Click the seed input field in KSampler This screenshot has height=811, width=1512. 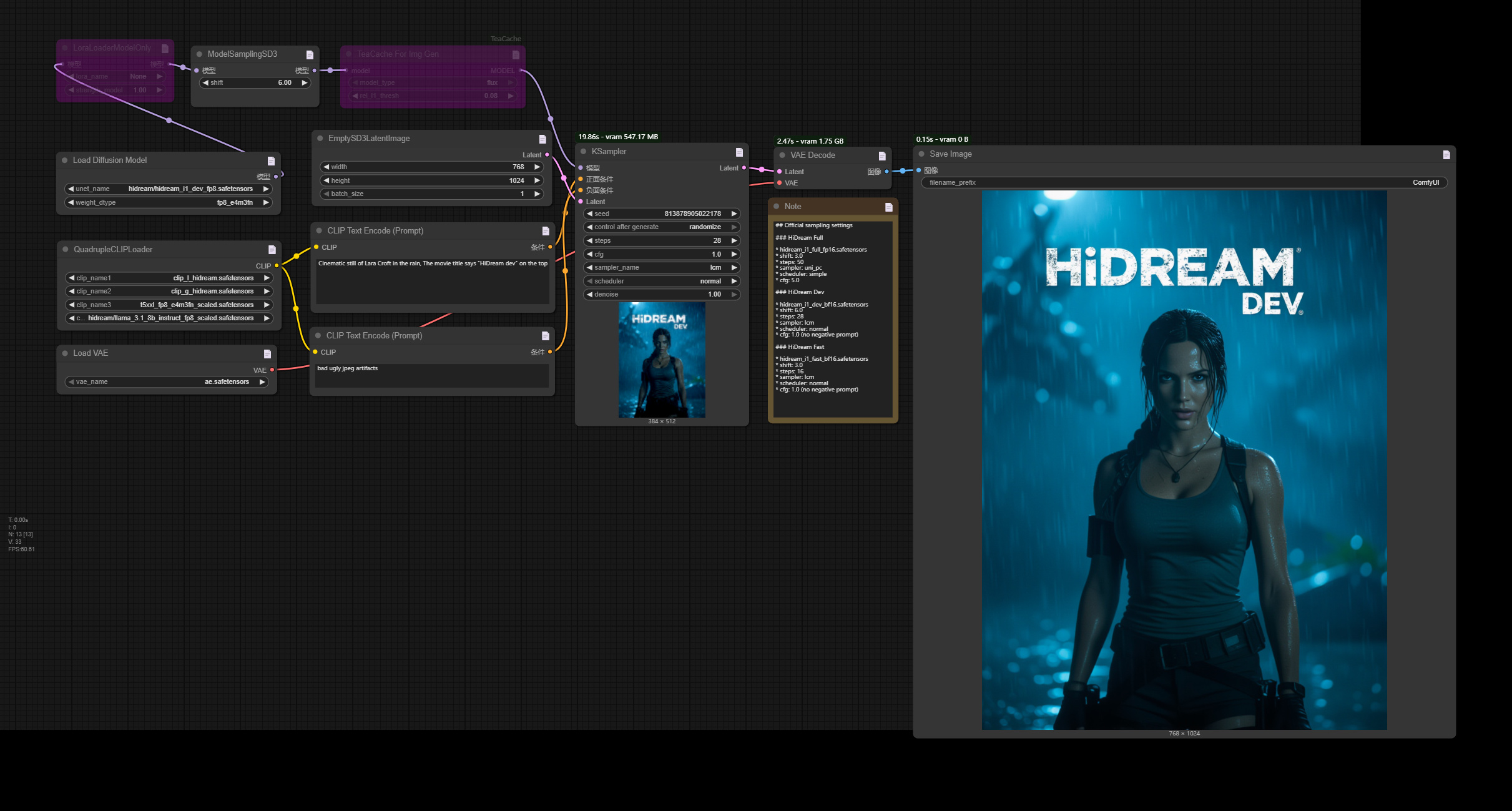click(x=662, y=214)
